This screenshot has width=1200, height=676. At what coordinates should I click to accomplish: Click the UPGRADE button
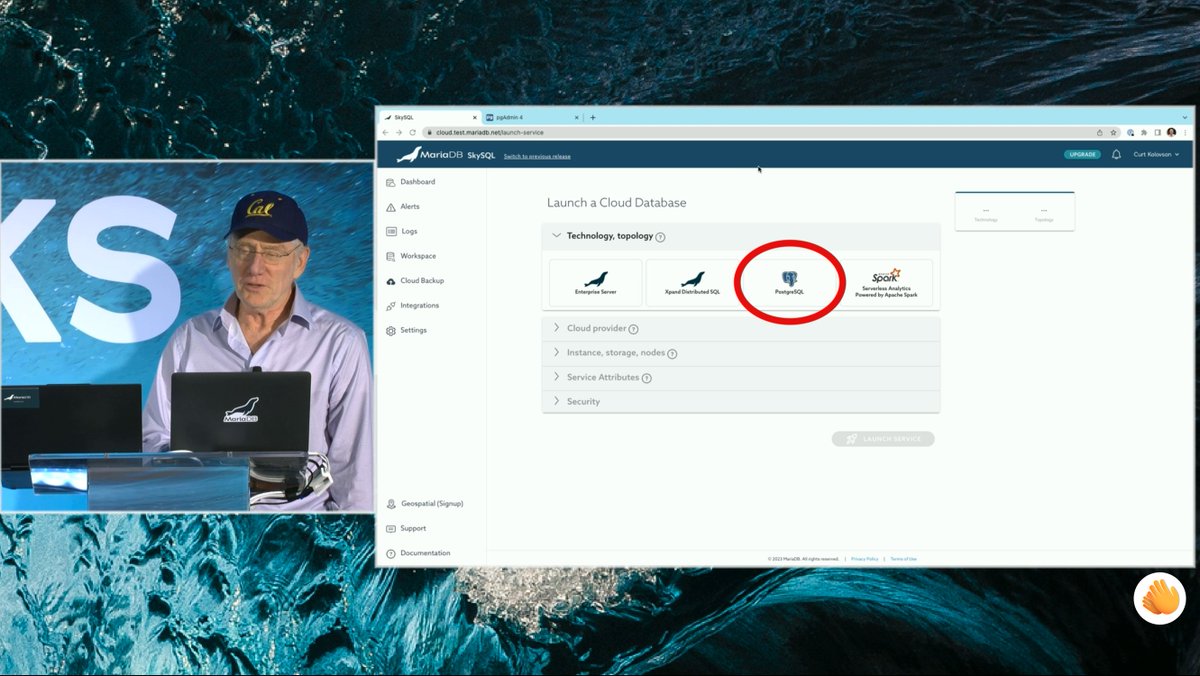click(x=1082, y=154)
